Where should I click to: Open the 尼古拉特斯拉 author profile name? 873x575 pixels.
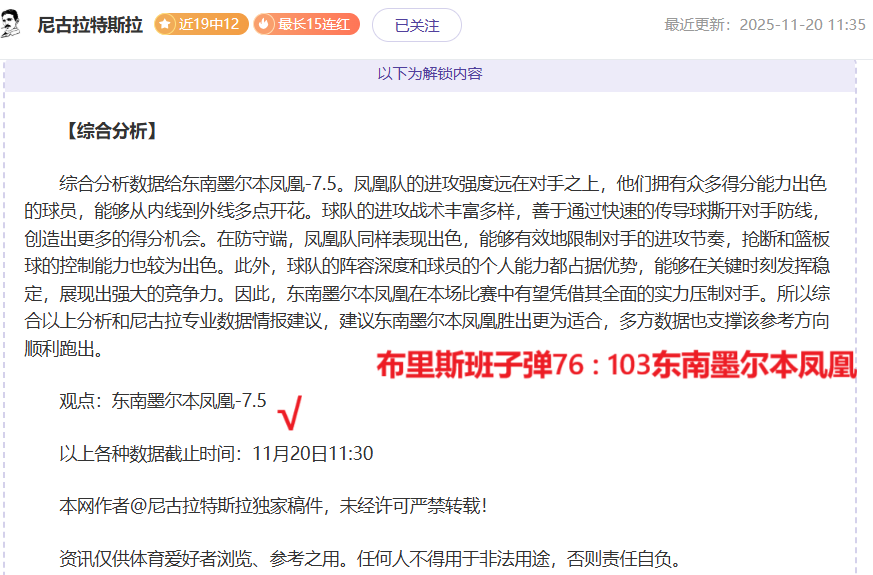tap(89, 25)
